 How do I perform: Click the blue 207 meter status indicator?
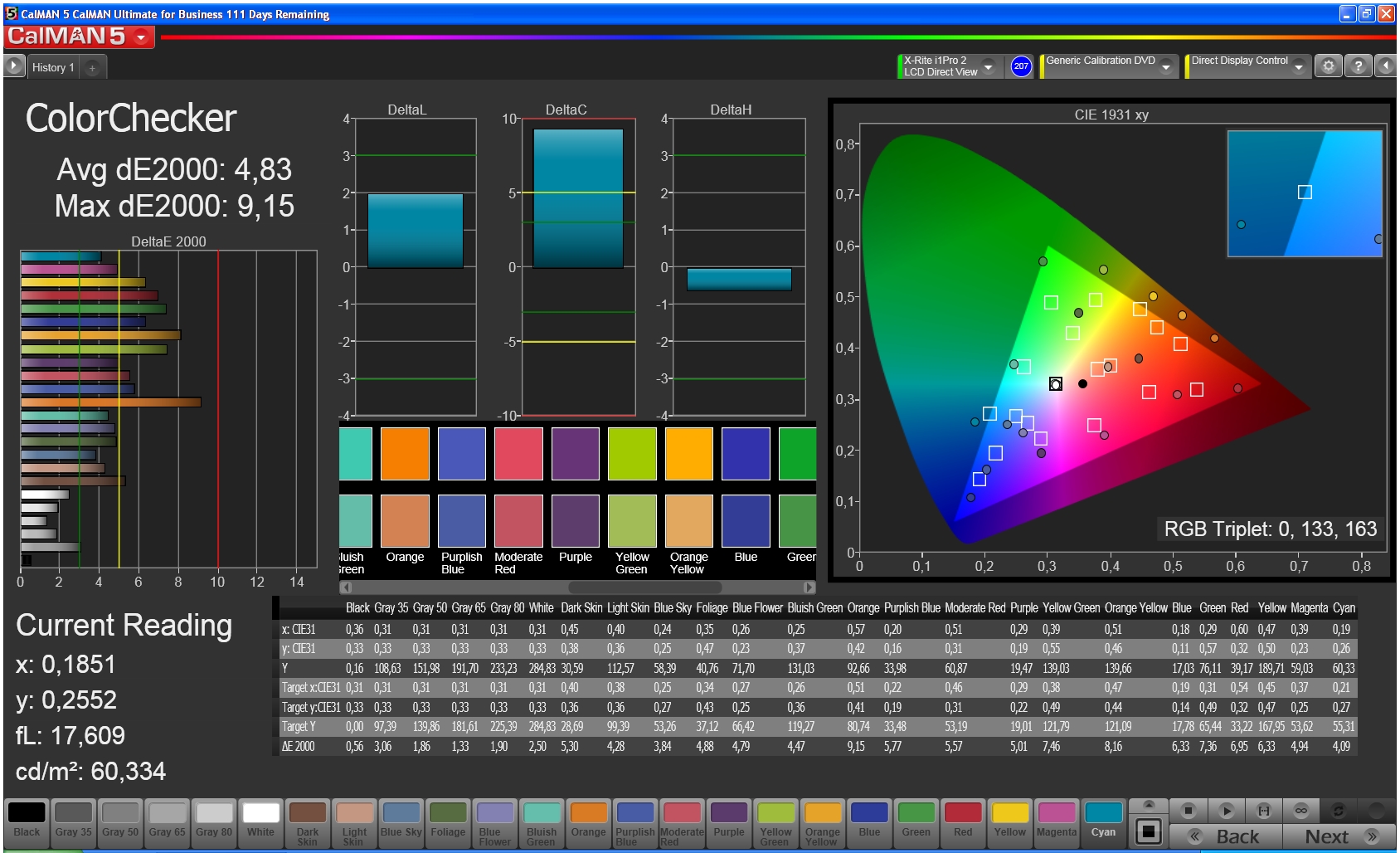pos(1021,66)
